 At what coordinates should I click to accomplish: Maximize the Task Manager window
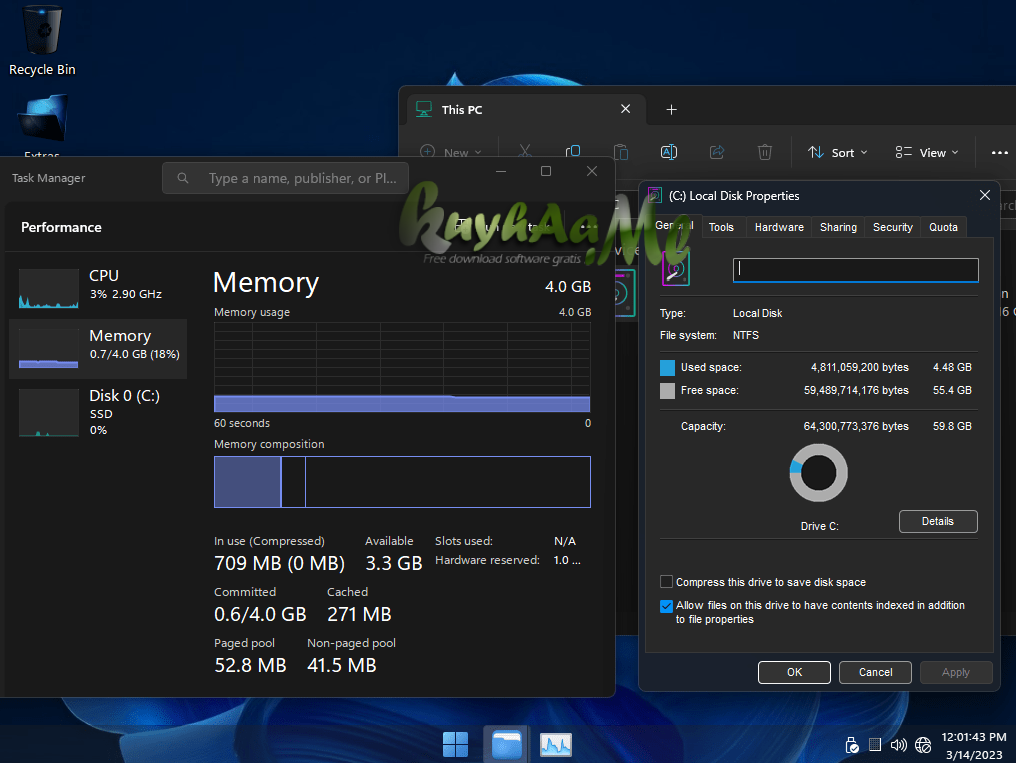(546, 171)
